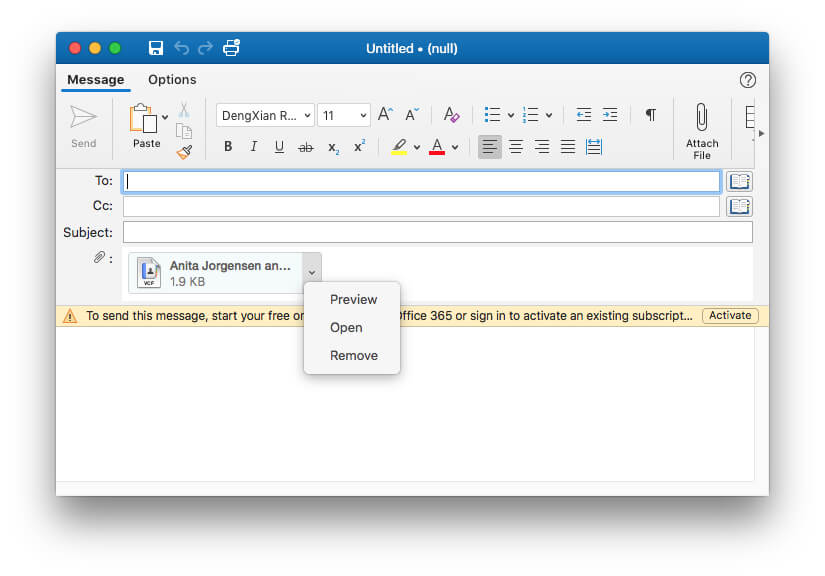Print the message using the printer icon
This screenshot has width=825, height=576.
(x=231, y=47)
